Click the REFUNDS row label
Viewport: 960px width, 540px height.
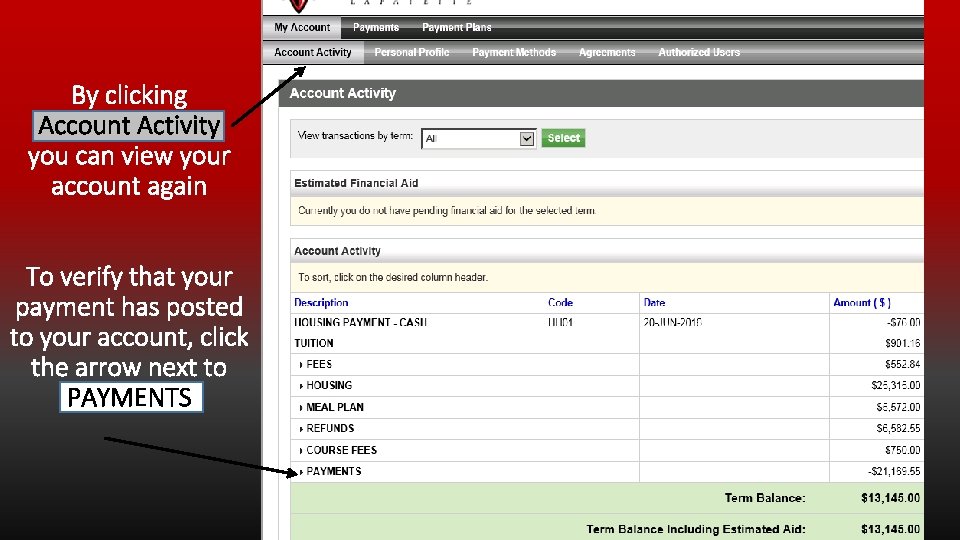[x=330, y=429]
